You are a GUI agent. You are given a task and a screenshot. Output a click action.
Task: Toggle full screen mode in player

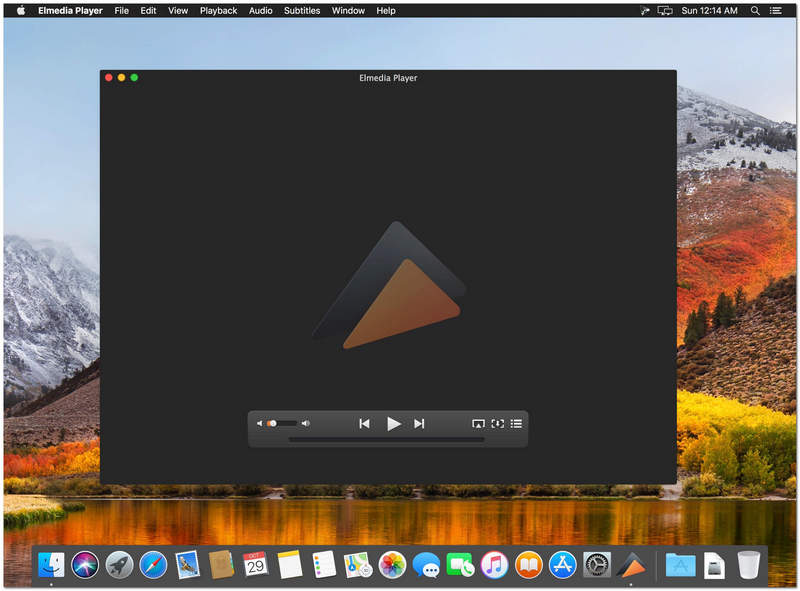coord(497,424)
